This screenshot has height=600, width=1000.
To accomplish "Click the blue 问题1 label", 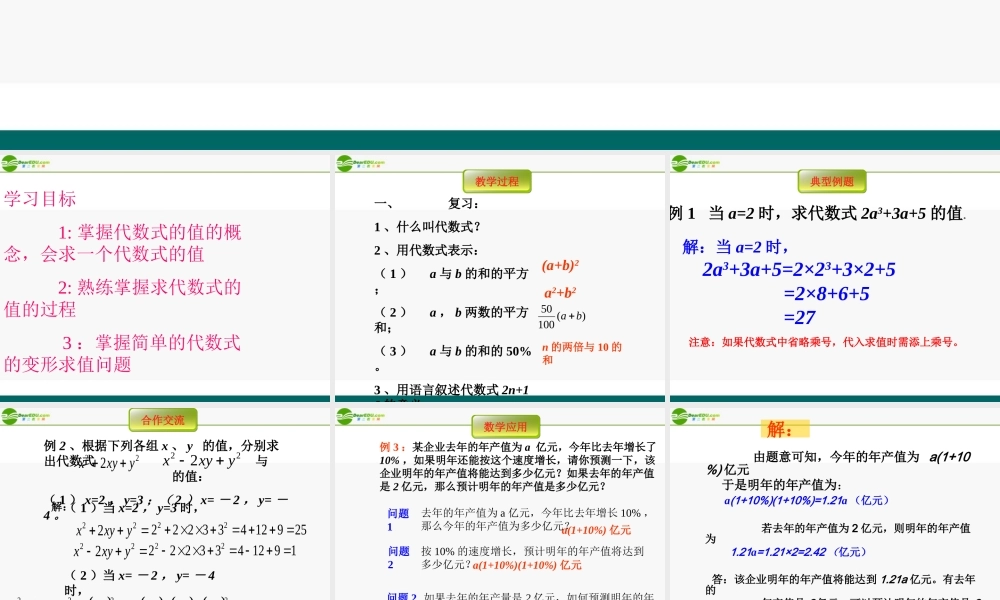I will (x=398, y=520).
